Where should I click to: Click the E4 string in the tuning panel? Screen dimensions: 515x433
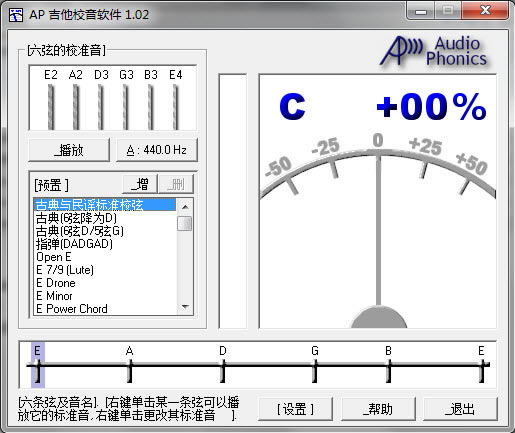[x=176, y=107]
